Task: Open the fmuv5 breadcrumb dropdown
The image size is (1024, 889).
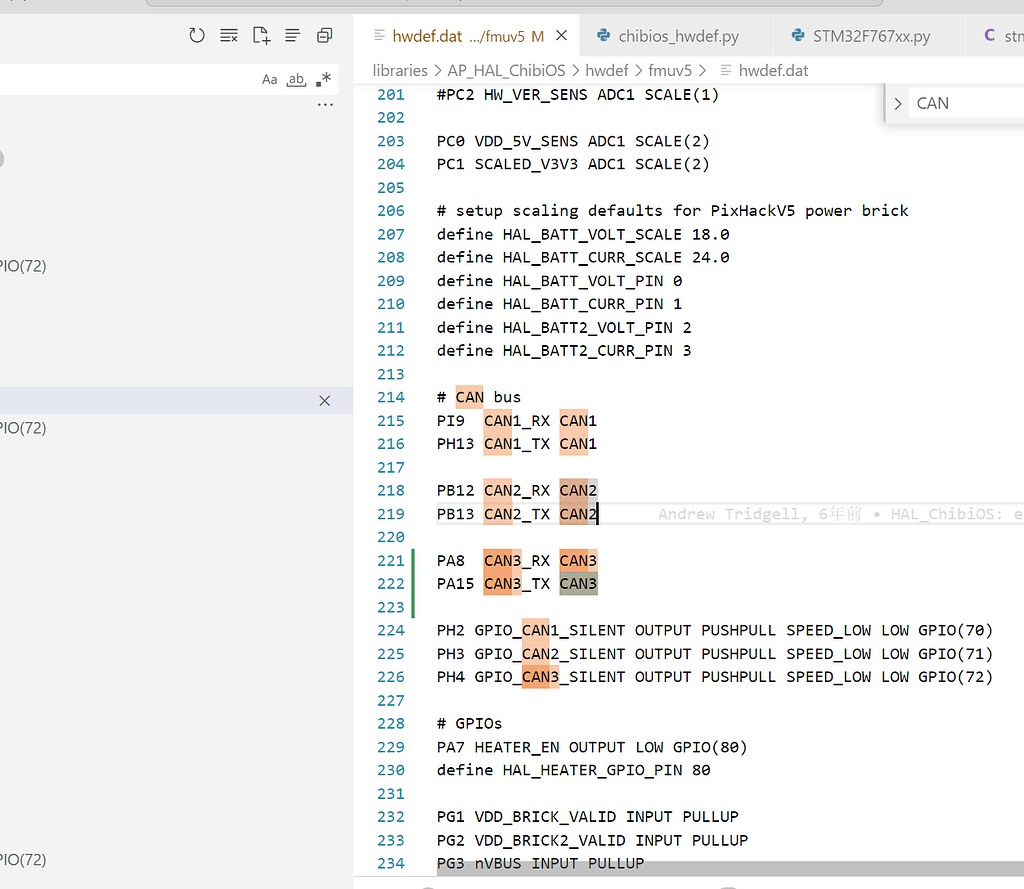Action: pos(670,70)
